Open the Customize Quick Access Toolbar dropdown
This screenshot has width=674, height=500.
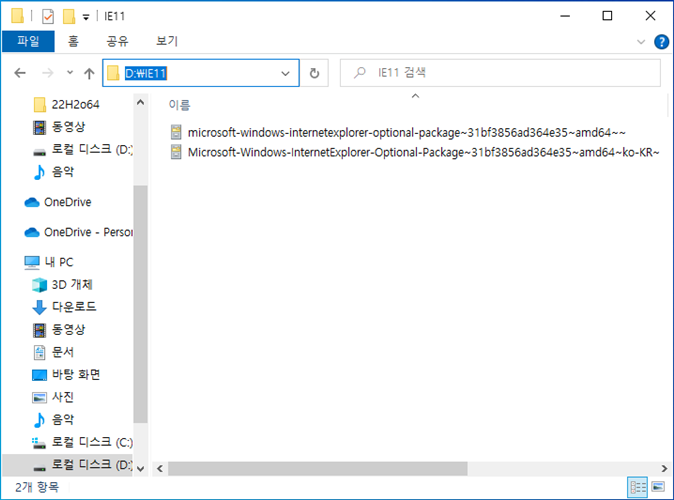(x=86, y=17)
